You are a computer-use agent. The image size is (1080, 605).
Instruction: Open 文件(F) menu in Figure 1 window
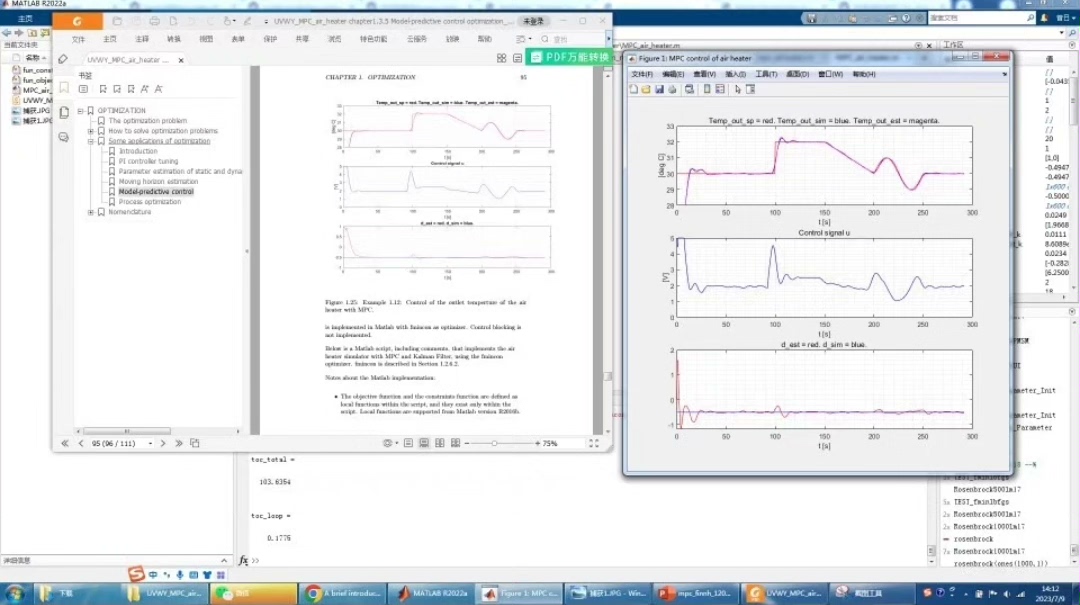point(642,74)
